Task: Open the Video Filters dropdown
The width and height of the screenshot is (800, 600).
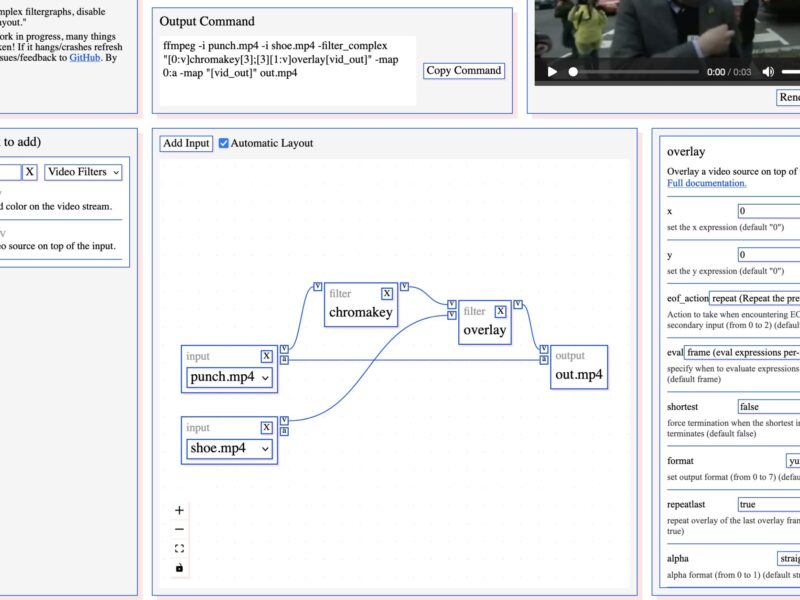Action: click(x=83, y=172)
